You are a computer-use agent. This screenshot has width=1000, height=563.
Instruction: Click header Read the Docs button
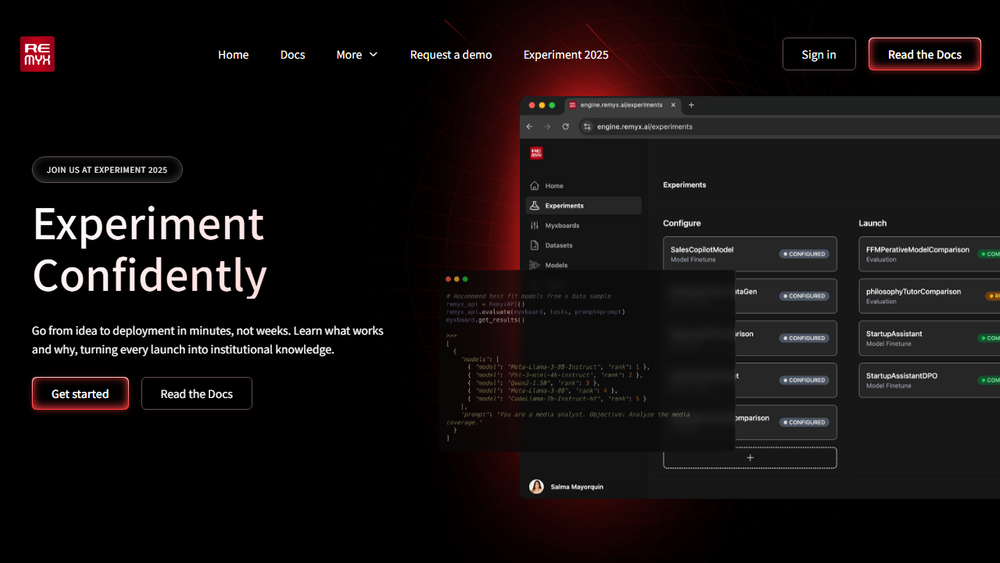click(x=924, y=54)
